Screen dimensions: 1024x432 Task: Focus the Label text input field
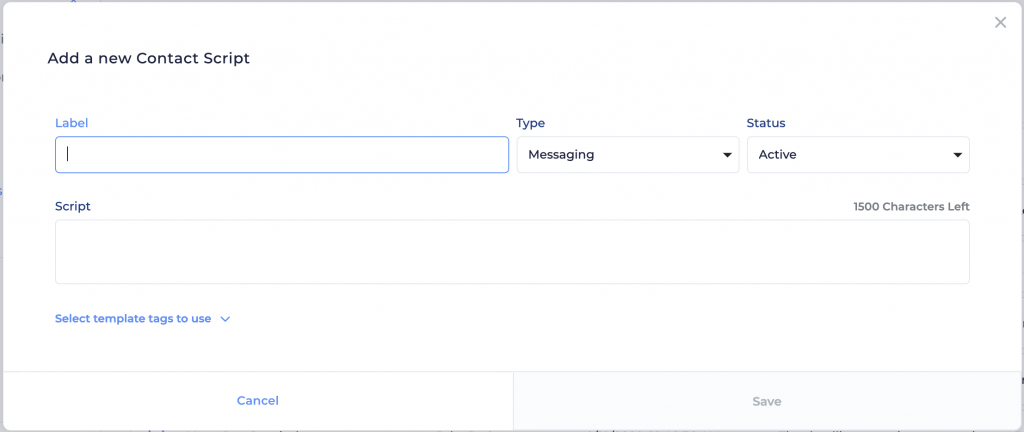[x=282, y=155]
